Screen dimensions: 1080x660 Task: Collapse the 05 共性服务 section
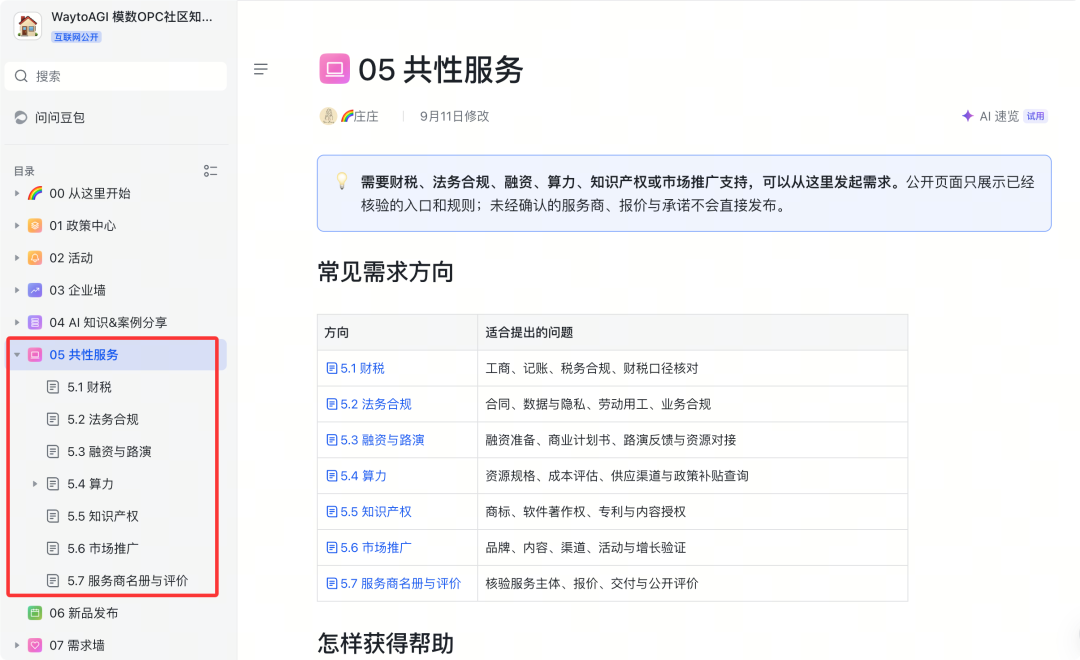(17, 355)
